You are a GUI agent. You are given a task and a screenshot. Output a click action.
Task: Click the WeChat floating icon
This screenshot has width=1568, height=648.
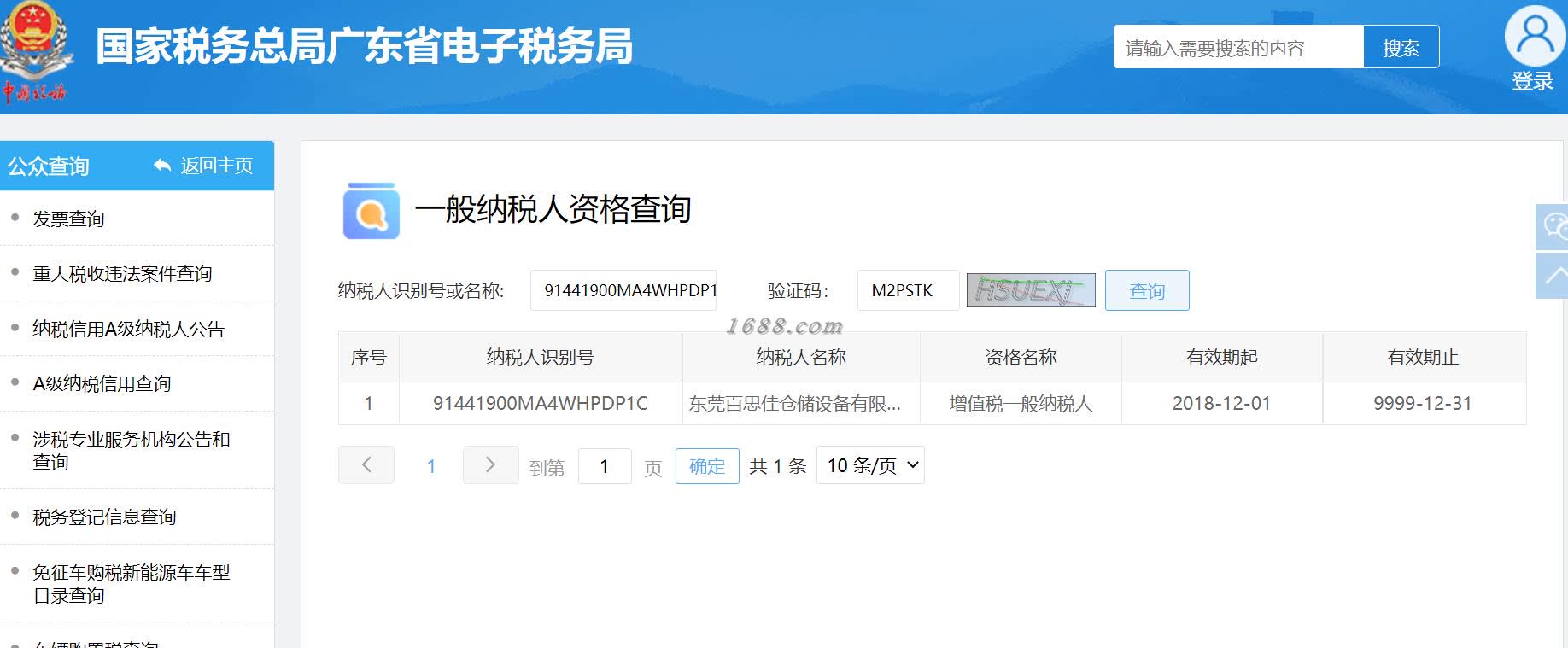coord(1553,226)
